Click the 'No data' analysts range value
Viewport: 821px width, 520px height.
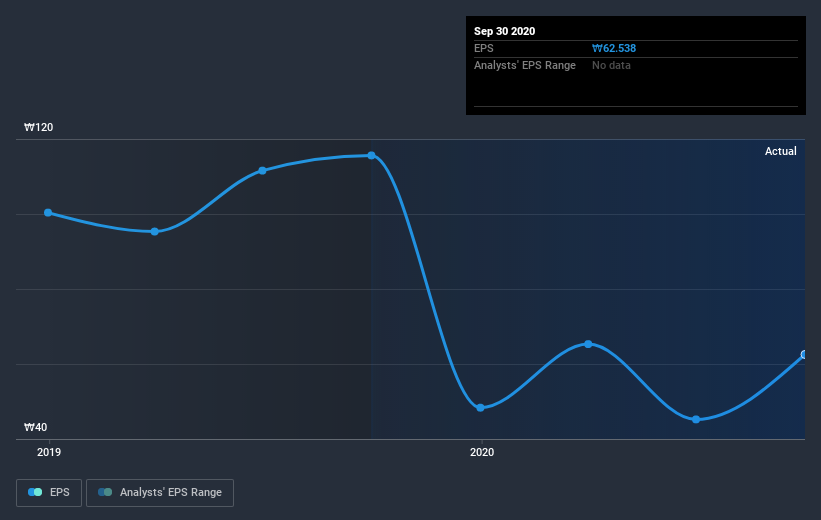[611, 65]
